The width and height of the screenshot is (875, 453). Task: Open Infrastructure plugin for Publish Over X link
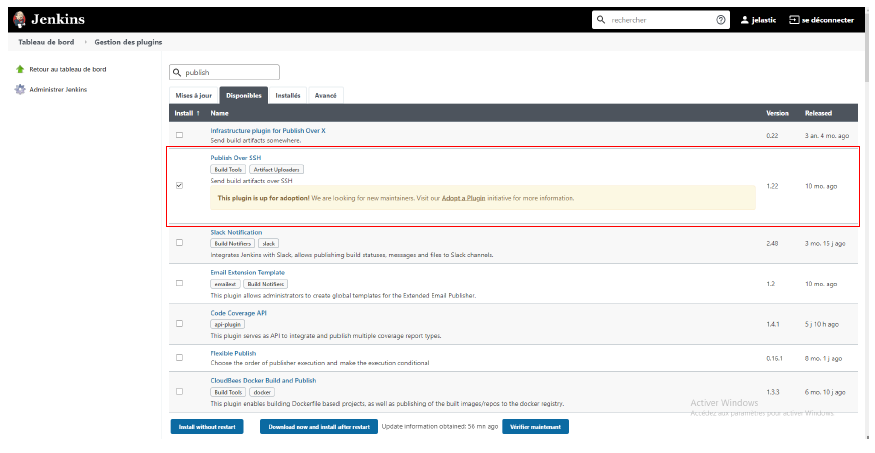268,131
